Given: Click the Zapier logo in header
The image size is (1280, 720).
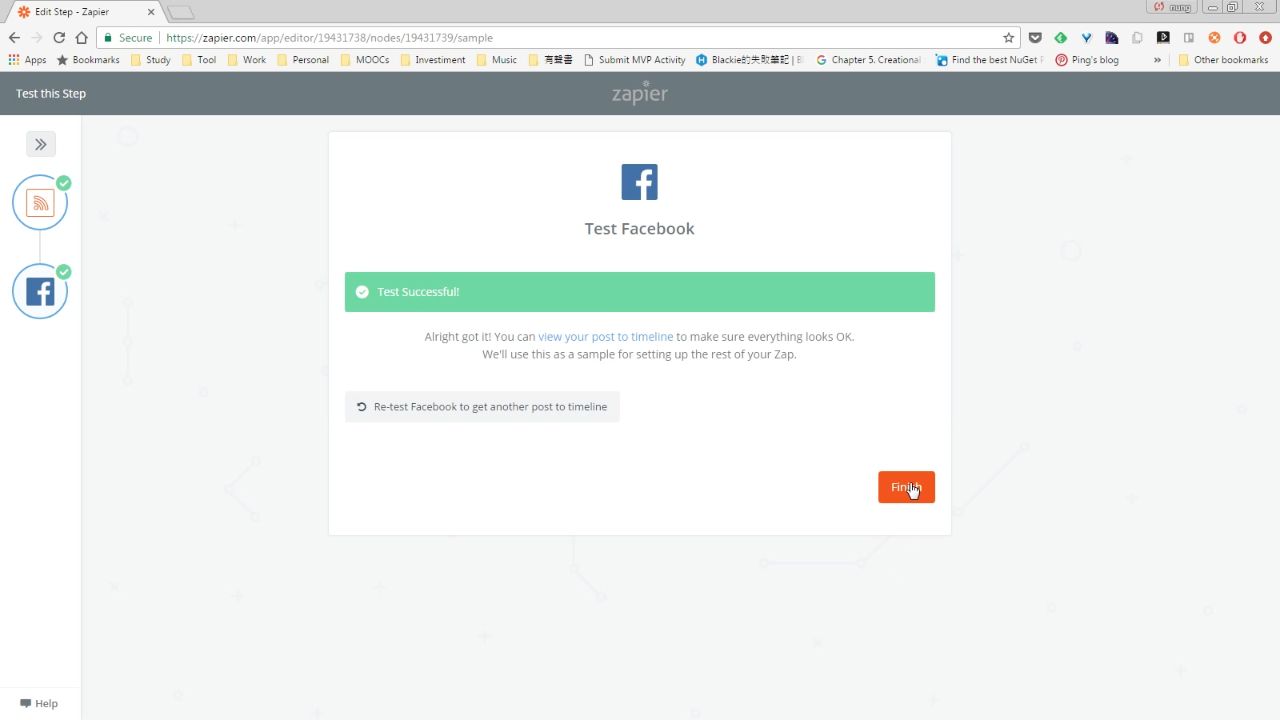Looking at the screenshot, I should coord(640,93).
